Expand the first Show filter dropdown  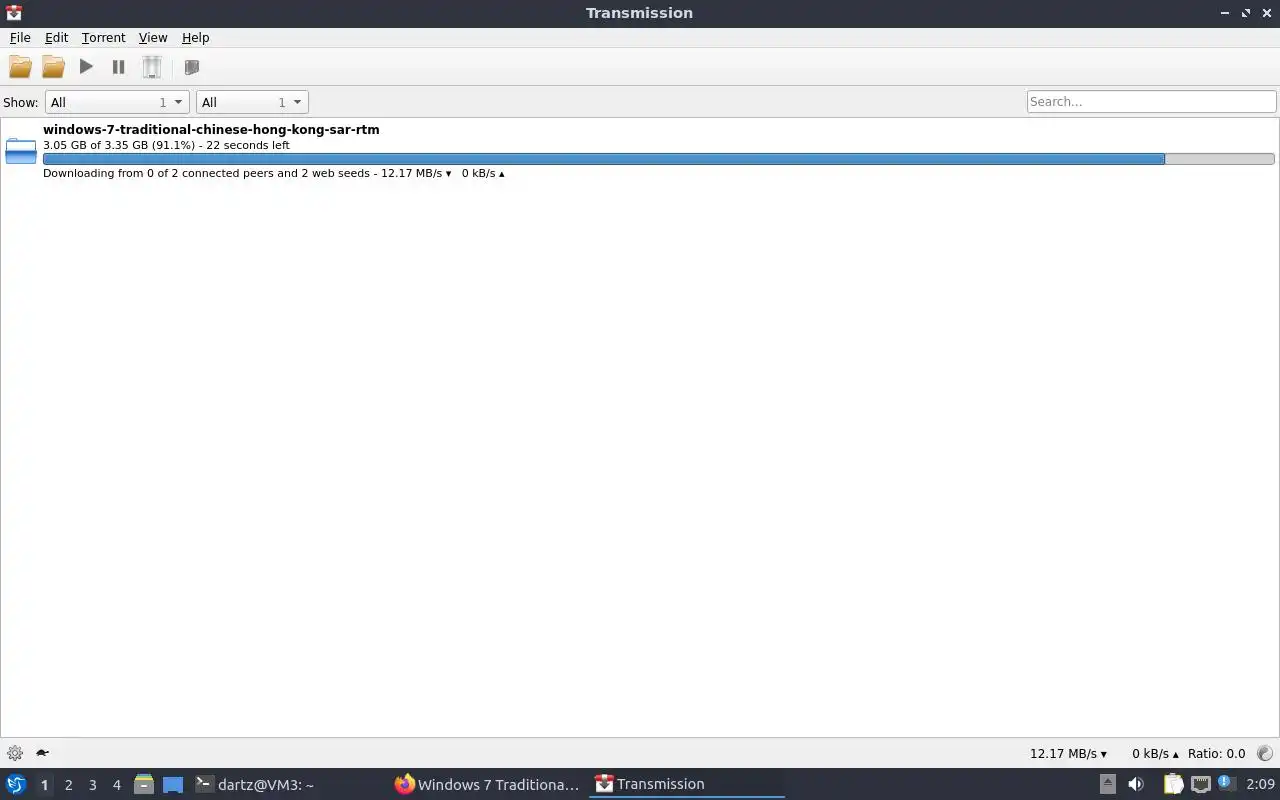tap(116, 102)
